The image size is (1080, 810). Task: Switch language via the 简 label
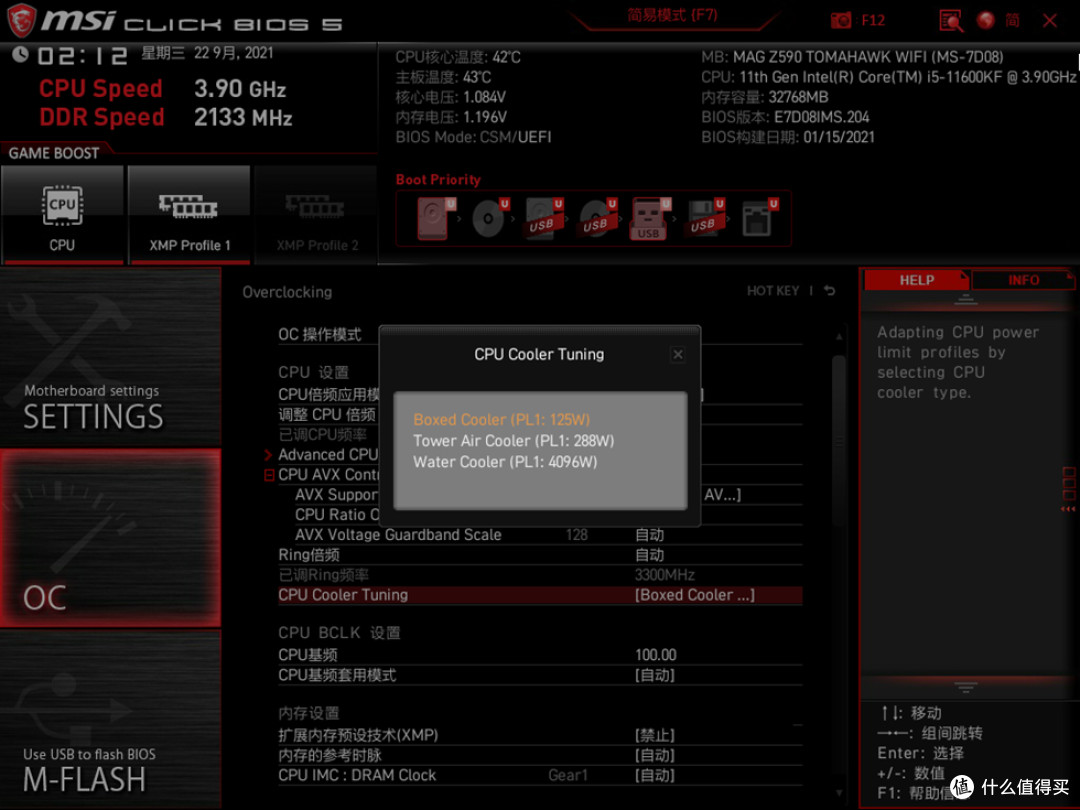(1012, 21)
